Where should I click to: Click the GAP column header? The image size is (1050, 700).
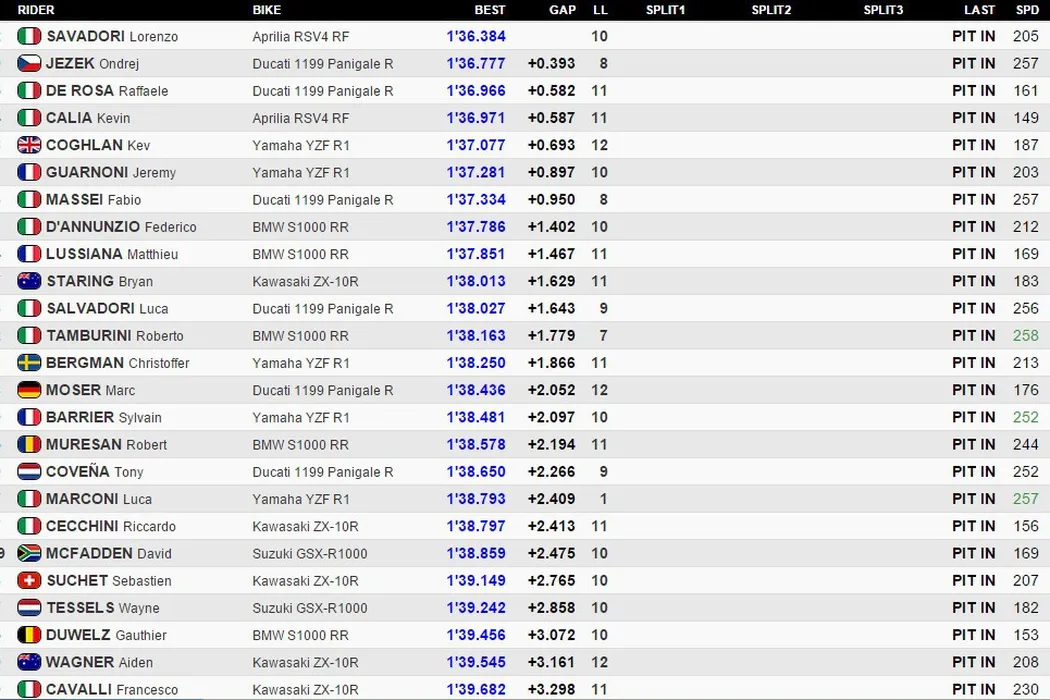562,10
